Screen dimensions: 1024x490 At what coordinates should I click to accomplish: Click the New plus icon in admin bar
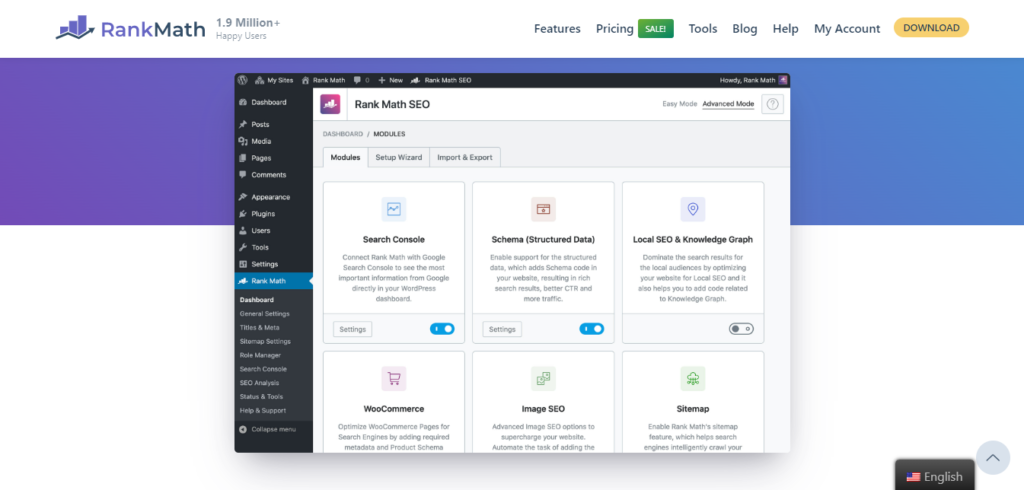pos(382,80)
